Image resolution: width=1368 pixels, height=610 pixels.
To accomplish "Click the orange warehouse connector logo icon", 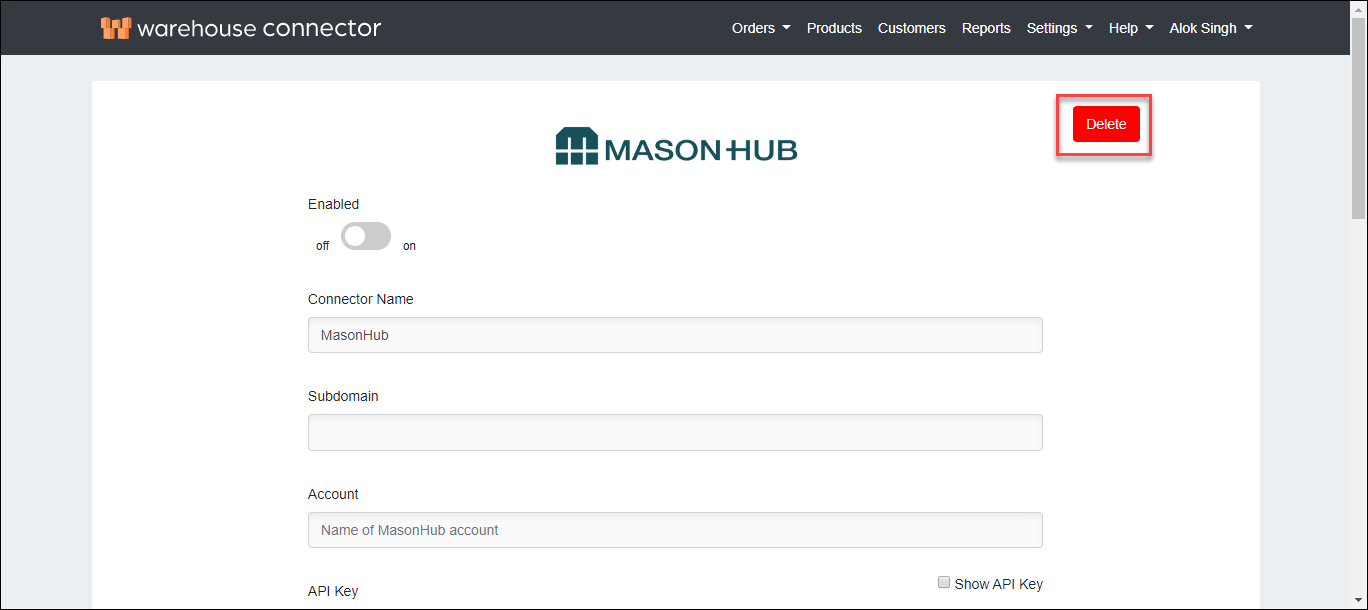I will (x=116, y=28).
